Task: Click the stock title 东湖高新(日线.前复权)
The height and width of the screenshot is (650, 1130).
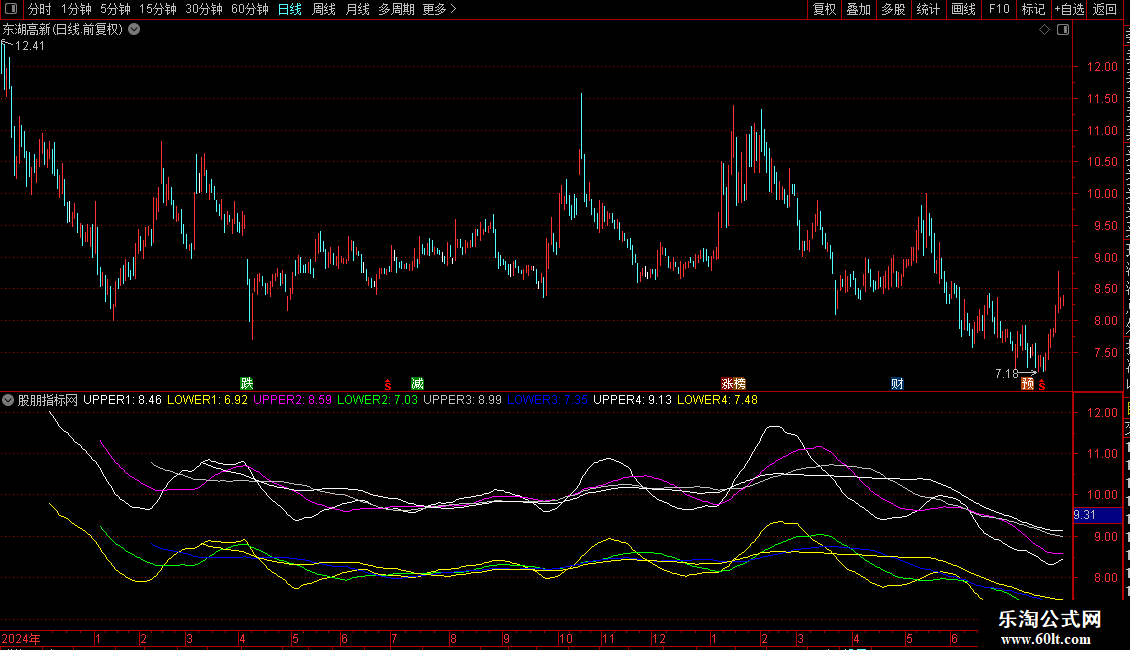Action: (63, 30)
